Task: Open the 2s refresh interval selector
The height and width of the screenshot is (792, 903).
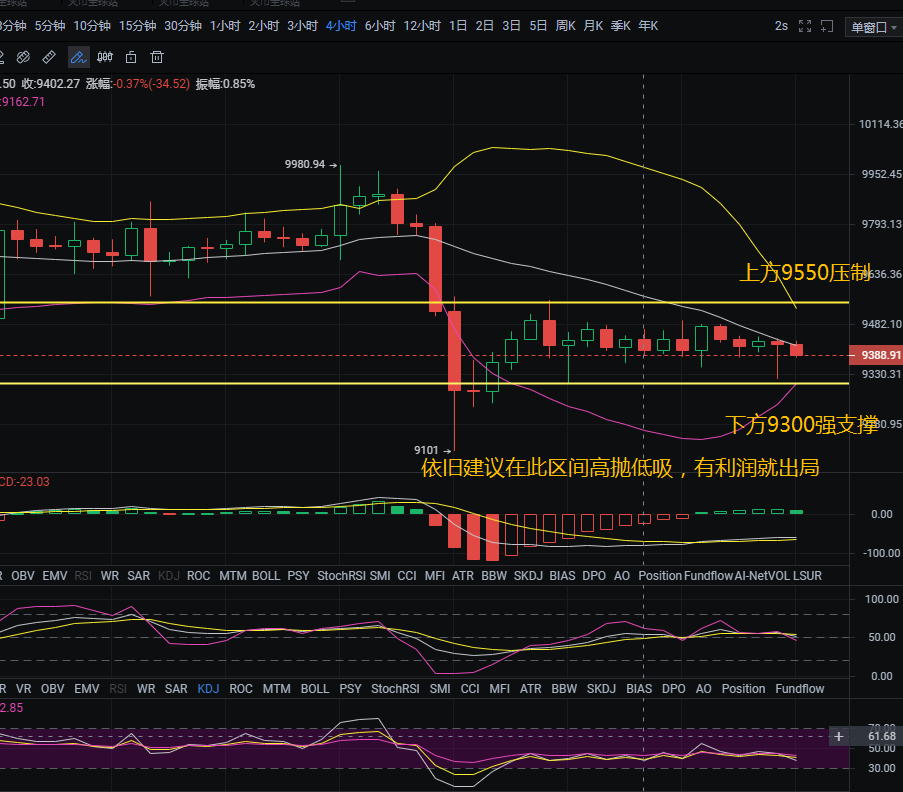Action: pyautogui.click(x=781, y=26)
